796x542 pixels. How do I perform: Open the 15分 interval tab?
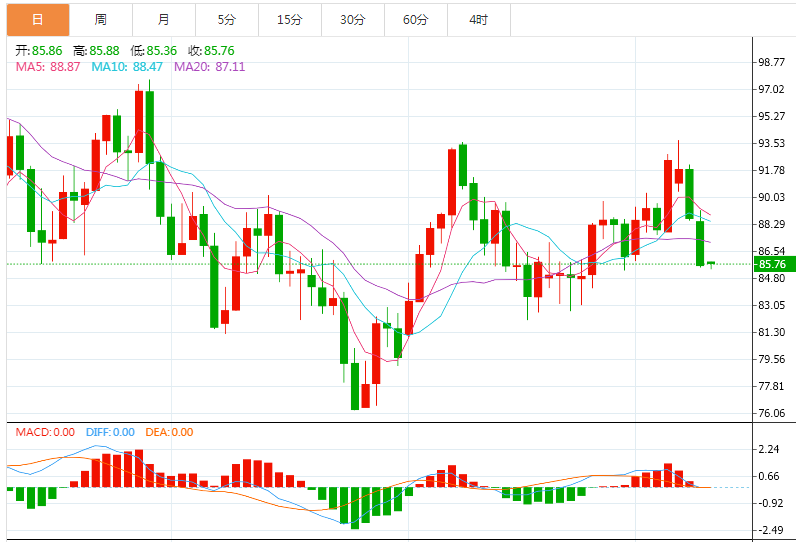(290, 20)
